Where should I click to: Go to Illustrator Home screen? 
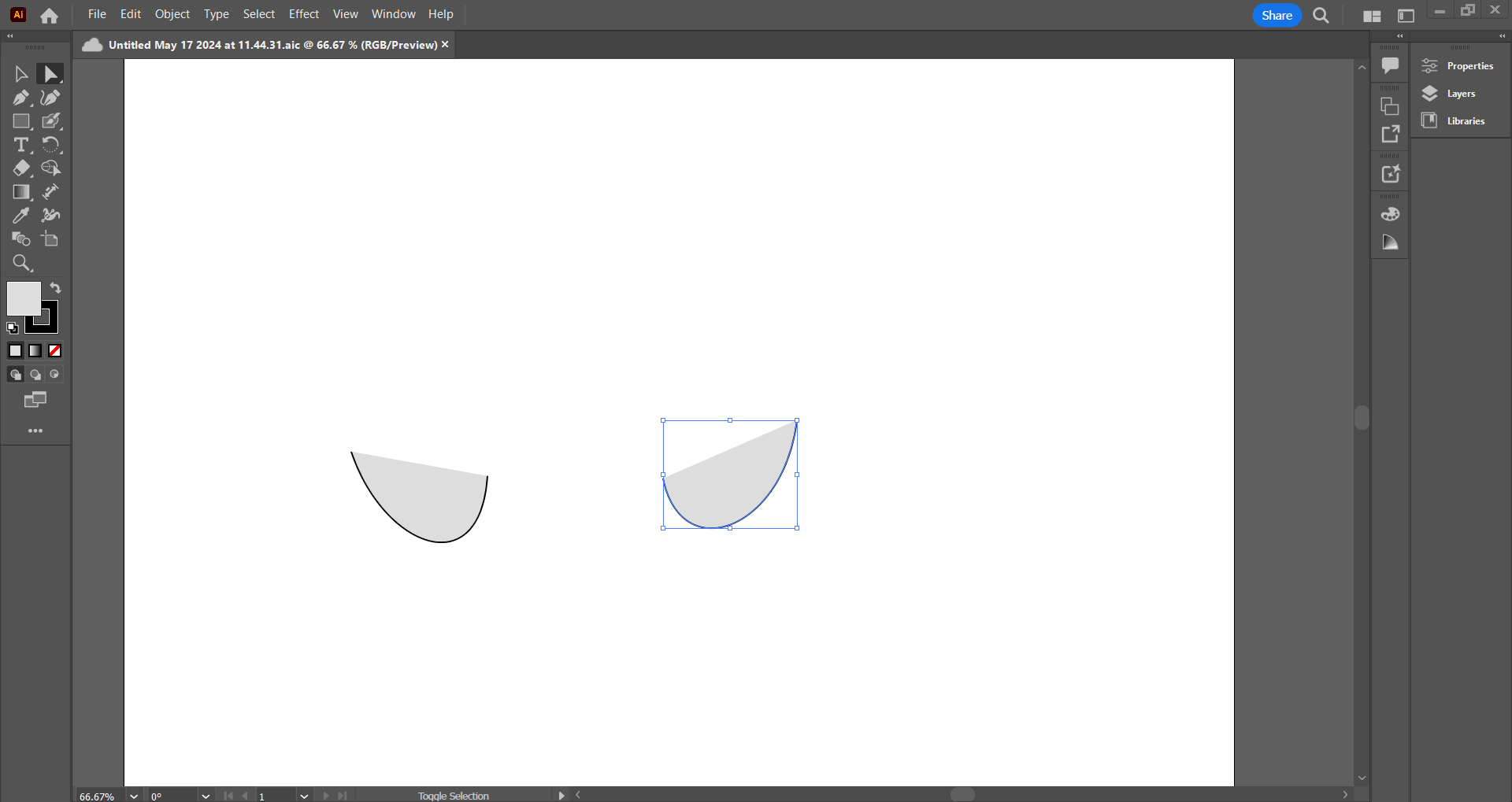pos(49,15)
